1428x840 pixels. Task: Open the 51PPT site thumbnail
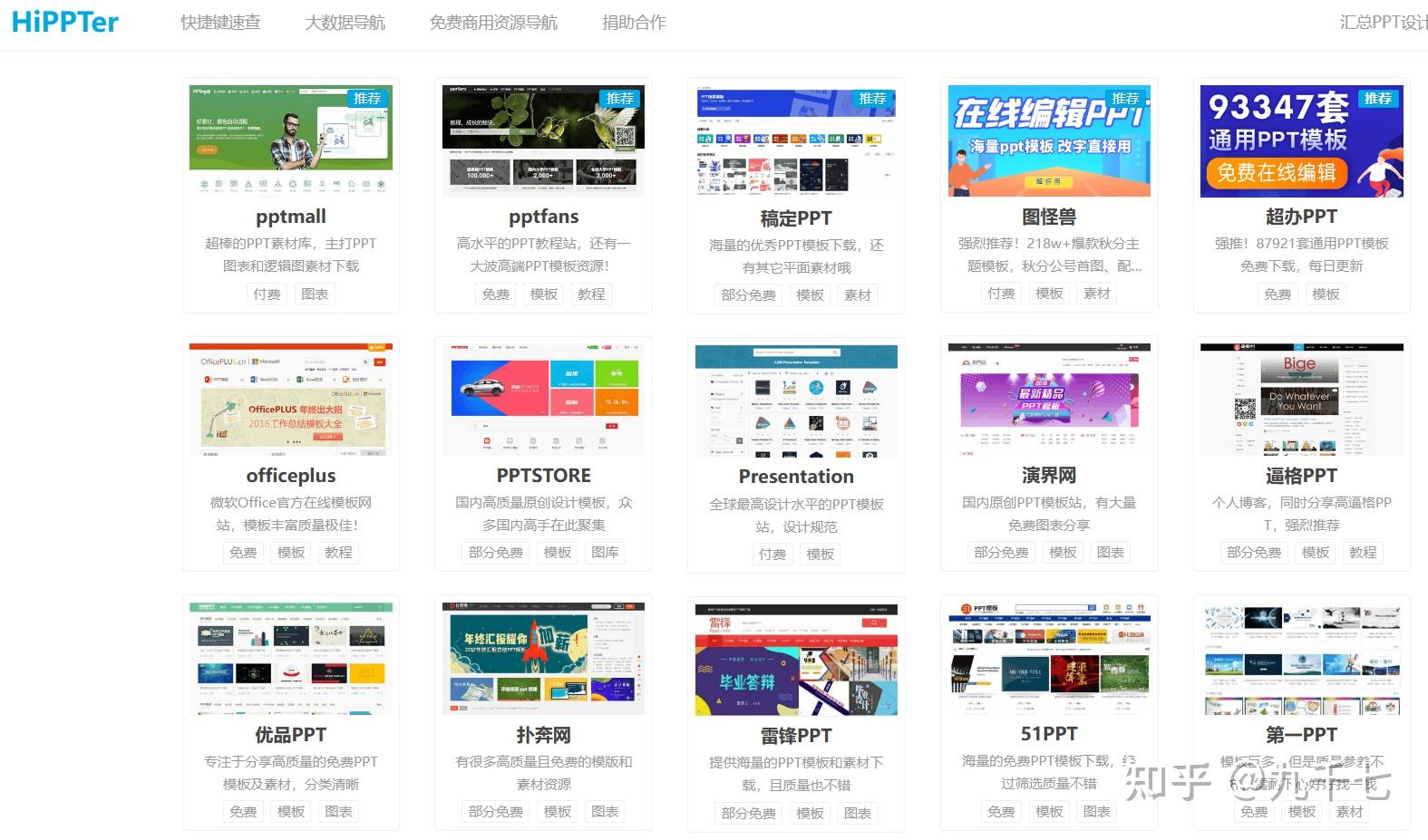(x=1049, y=658)
